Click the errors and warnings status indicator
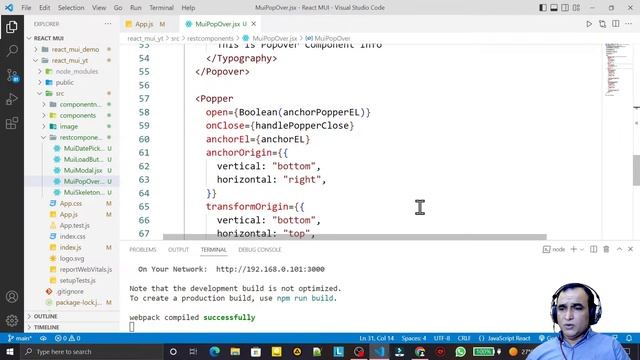The image size is (640, 360). pos(67,338)
